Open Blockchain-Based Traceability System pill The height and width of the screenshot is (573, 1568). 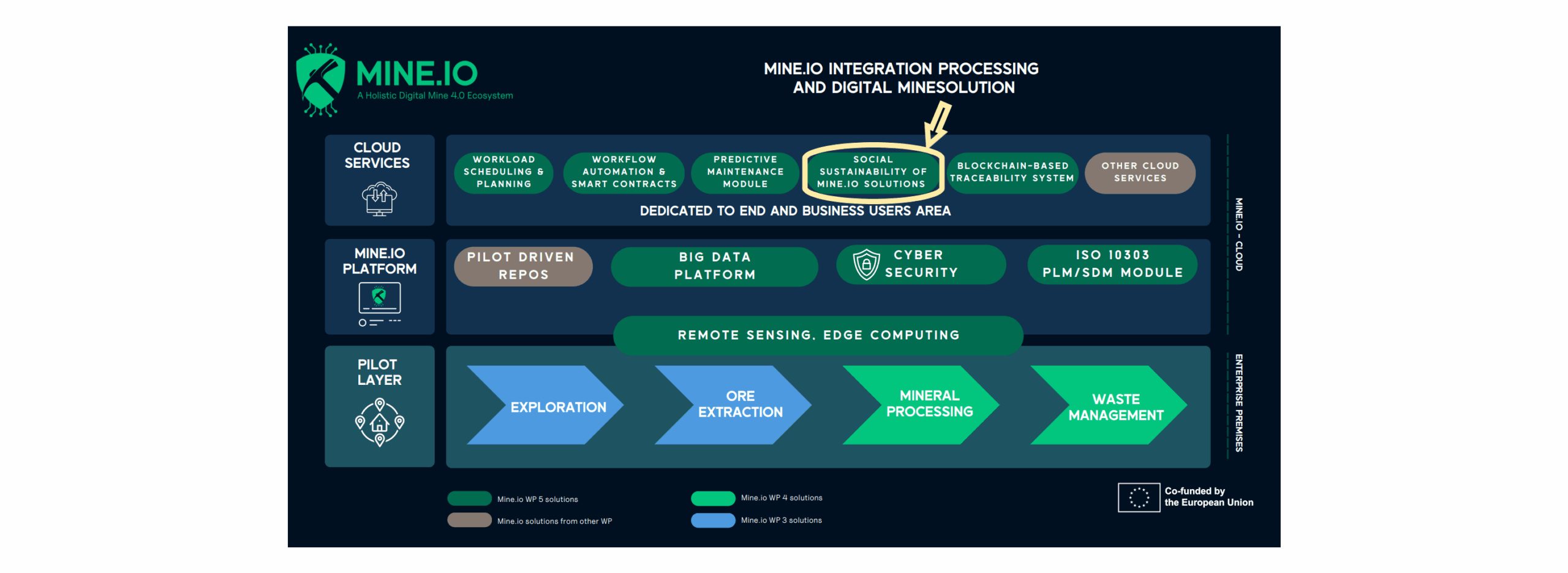pyautogui.click(x=1011, y=173)
